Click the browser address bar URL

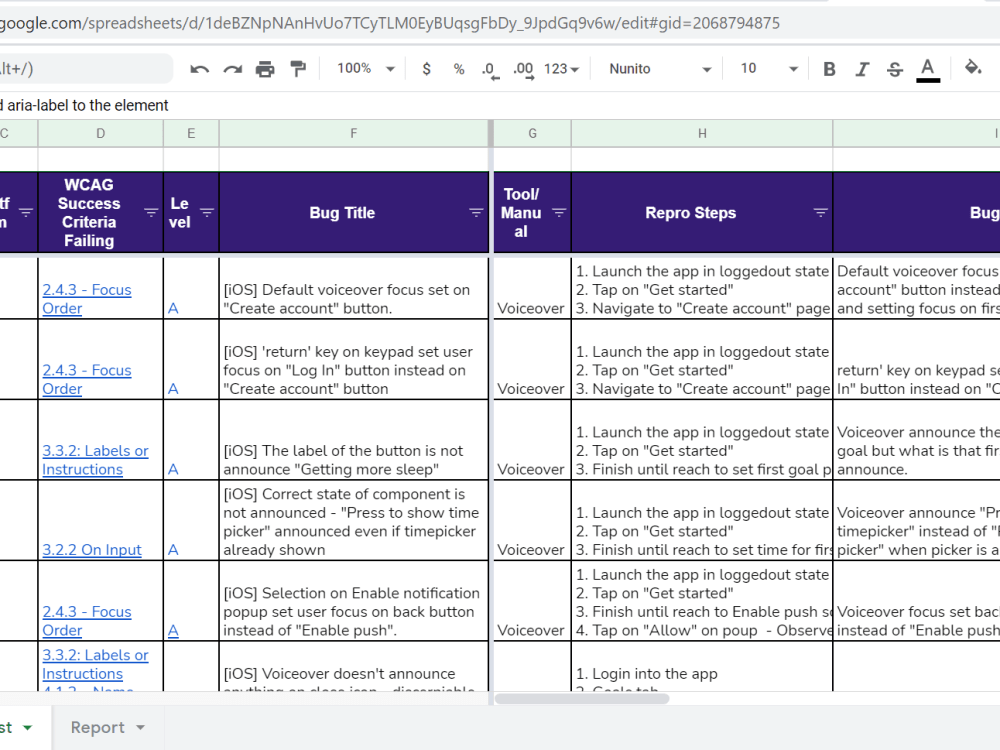coord(389,24)
